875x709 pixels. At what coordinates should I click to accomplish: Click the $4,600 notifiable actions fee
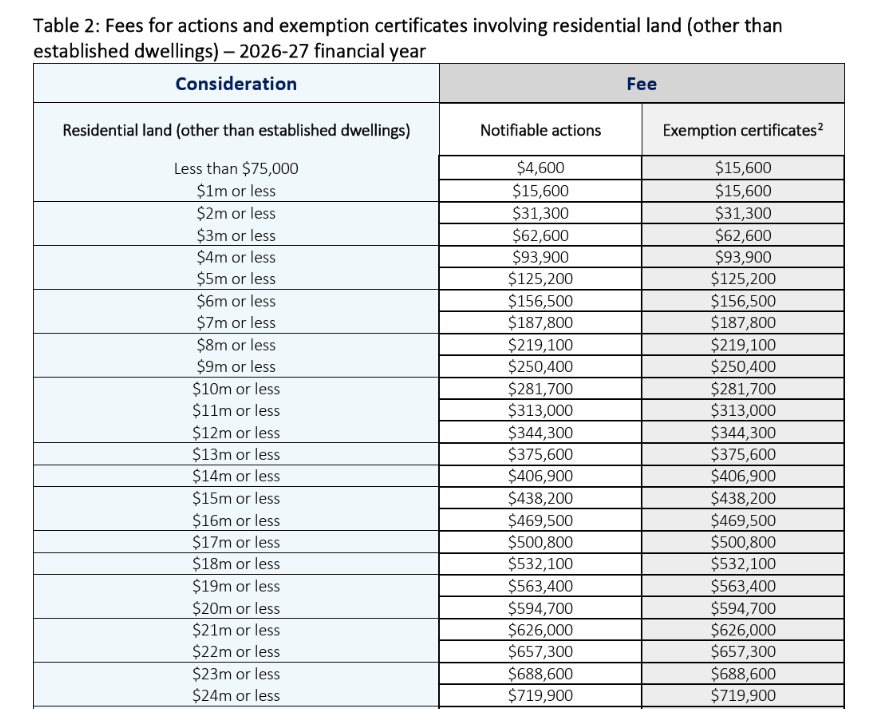(x=540, y=167)
